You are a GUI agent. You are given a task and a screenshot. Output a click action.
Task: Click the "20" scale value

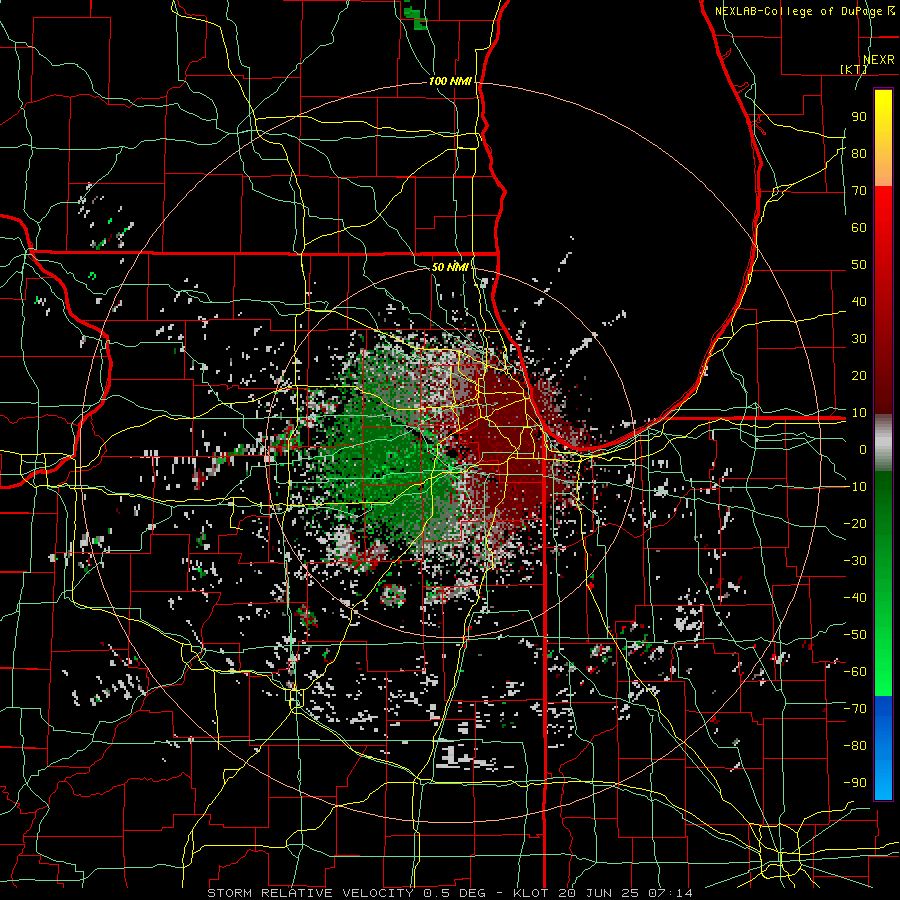click(x=859, y=375)
